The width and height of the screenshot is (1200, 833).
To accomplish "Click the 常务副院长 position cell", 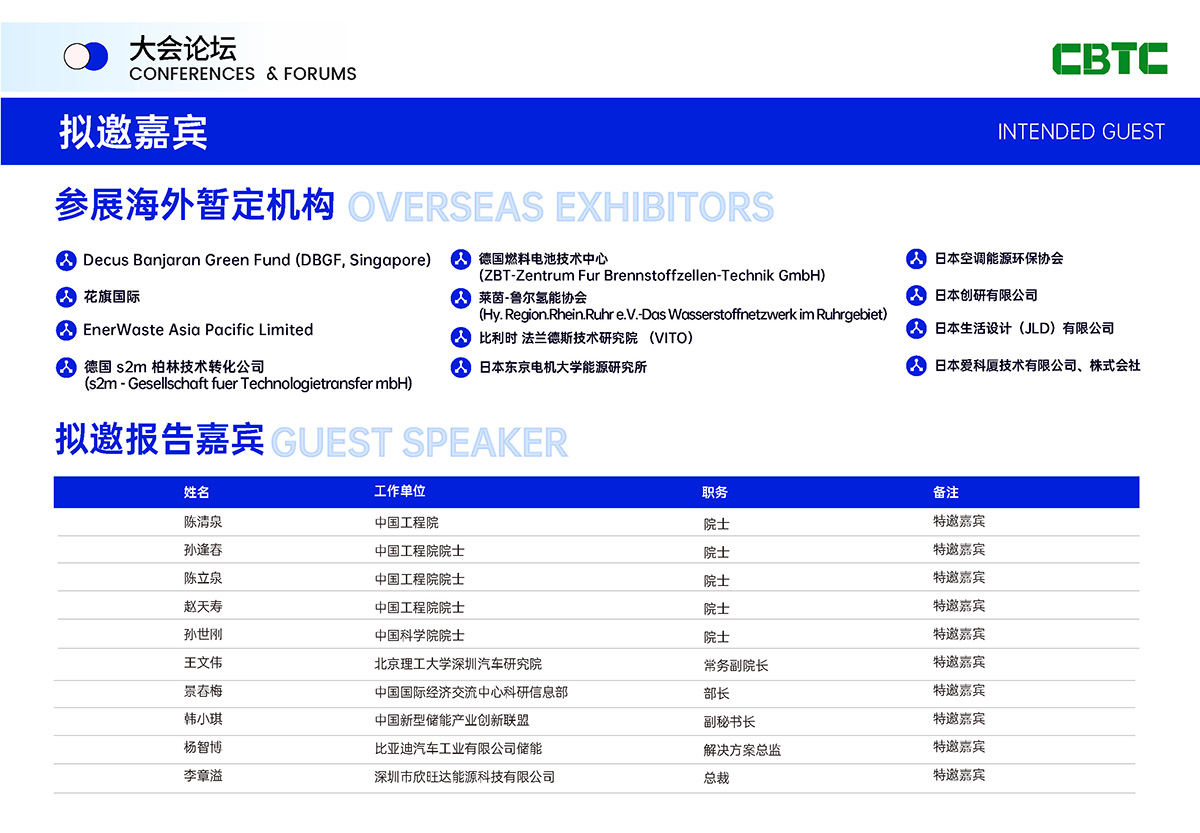I will 736,665.
